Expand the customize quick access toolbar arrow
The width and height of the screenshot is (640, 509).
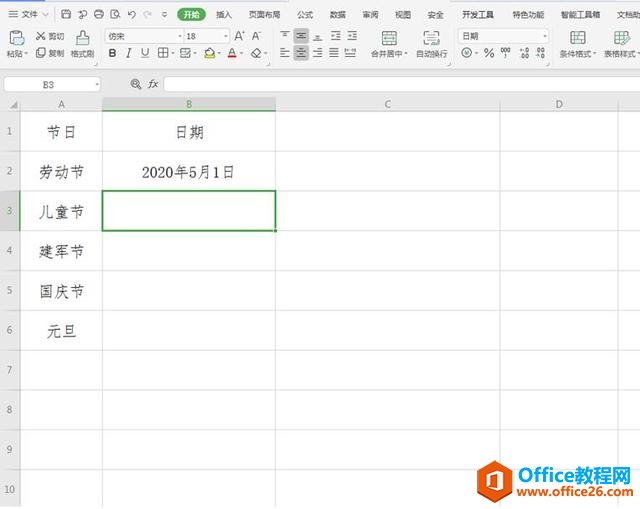164,15
